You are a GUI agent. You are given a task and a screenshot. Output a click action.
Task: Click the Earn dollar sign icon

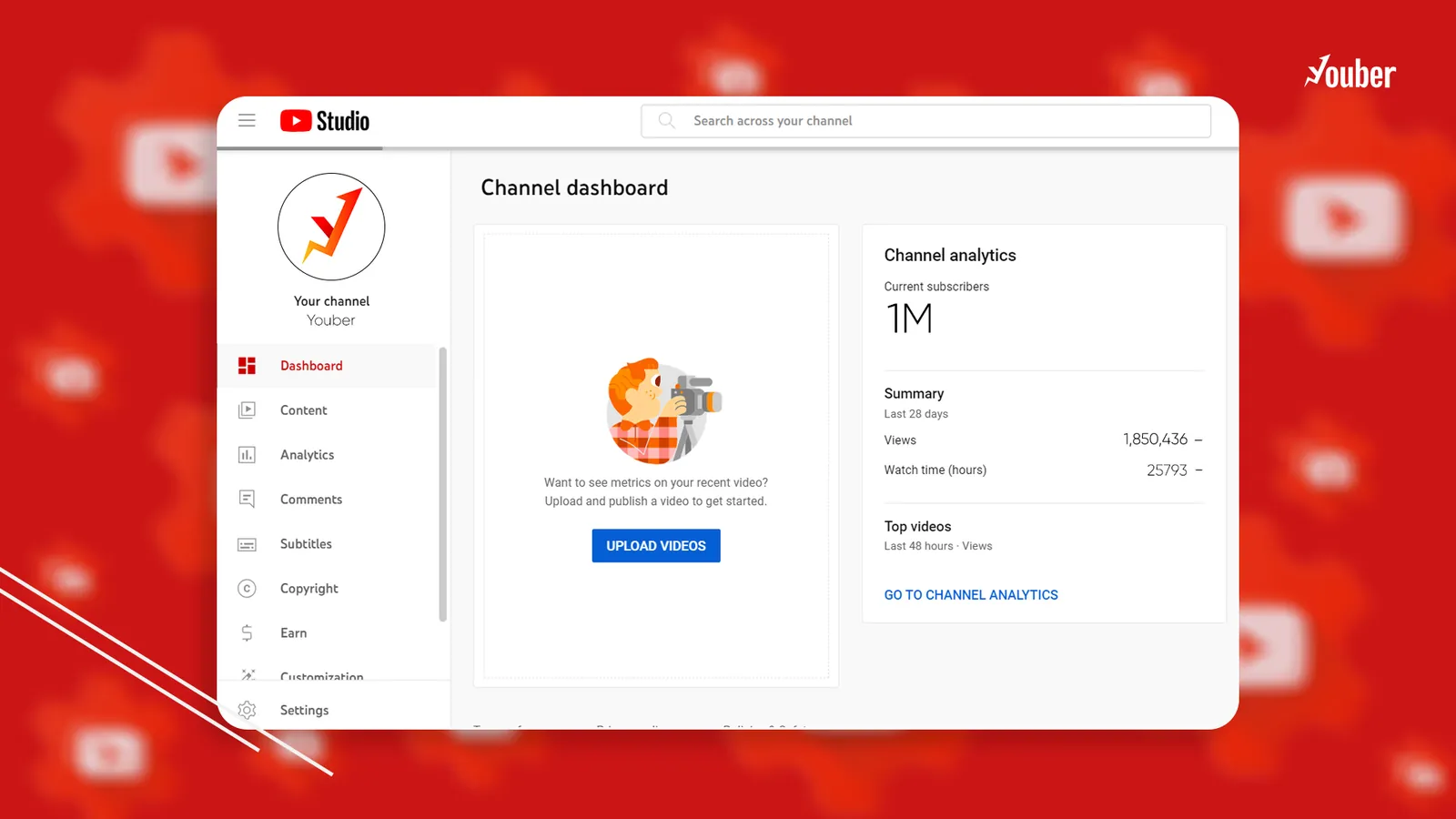tap(247, 633)
